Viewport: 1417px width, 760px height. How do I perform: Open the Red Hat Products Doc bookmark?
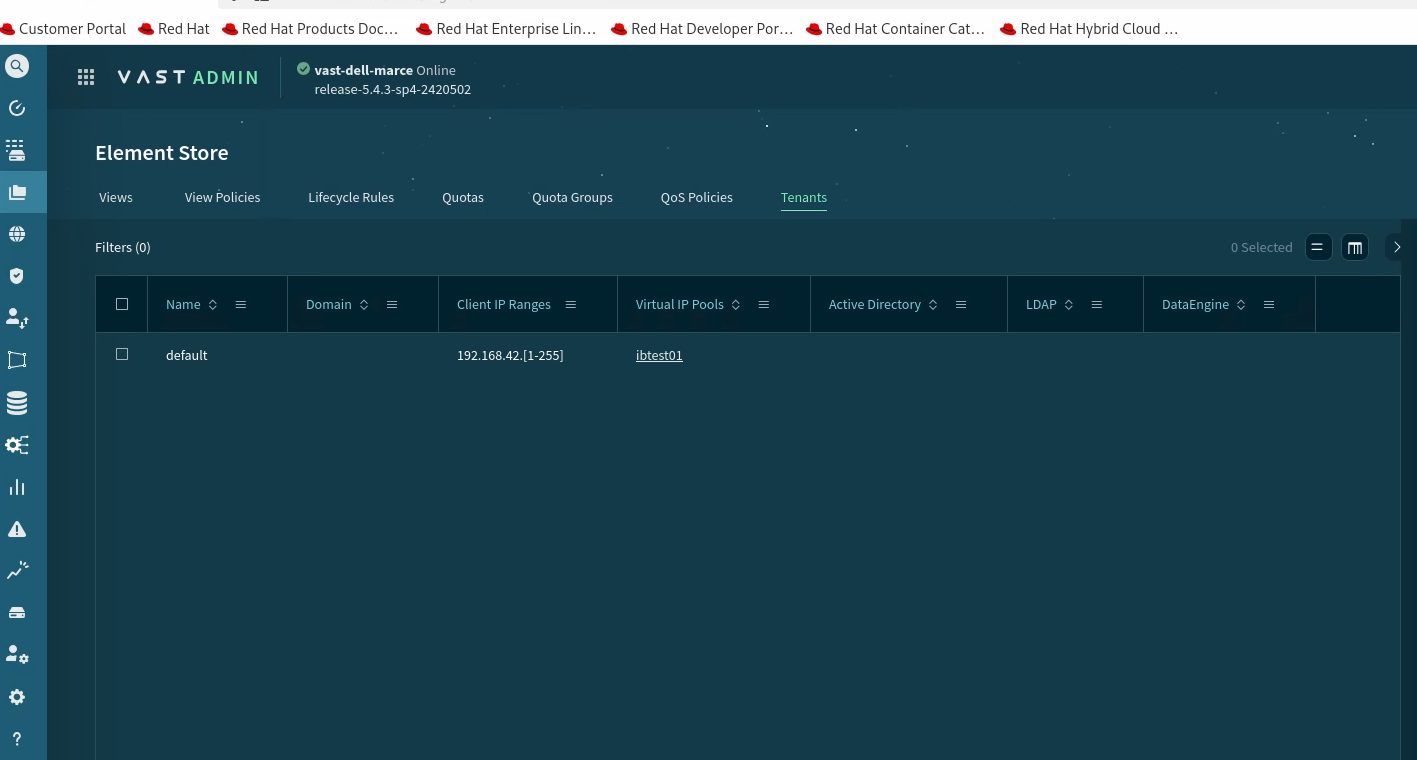311,29
